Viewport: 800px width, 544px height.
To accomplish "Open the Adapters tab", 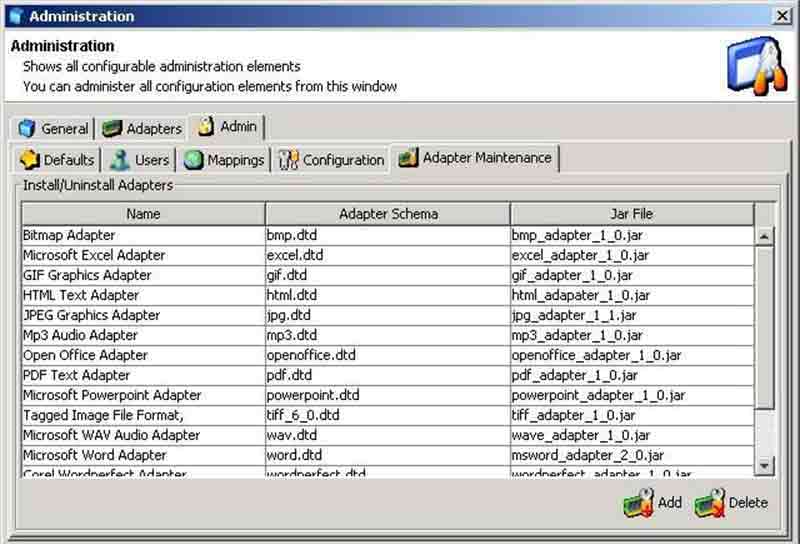I will click(x=141, y=129).
